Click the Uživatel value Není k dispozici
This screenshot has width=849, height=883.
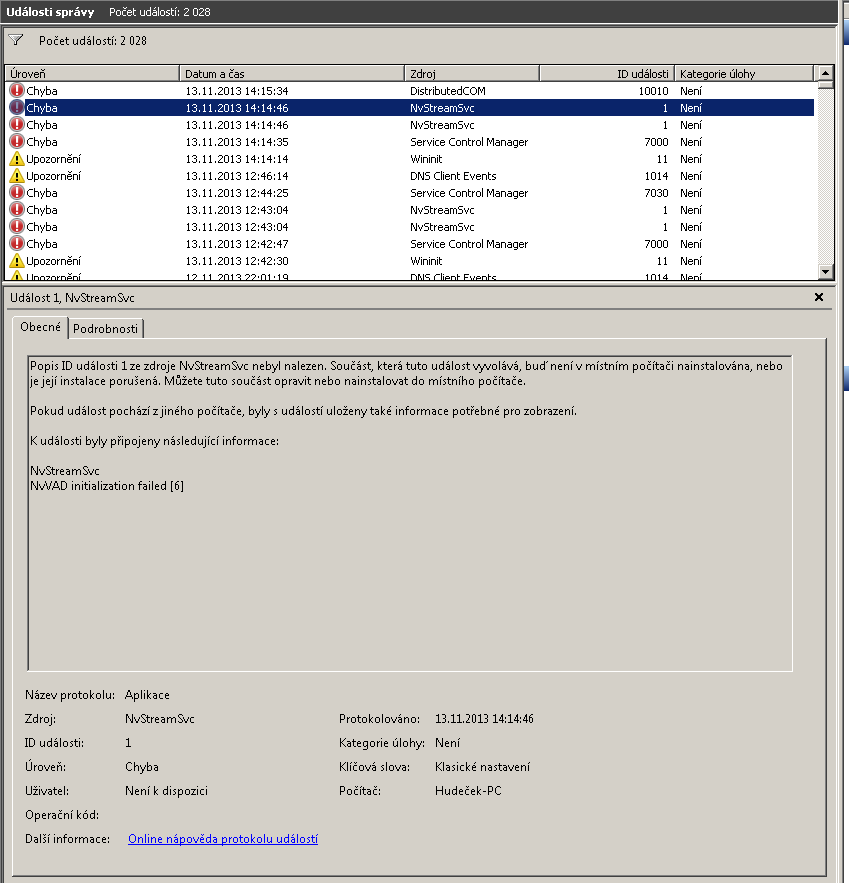pyautogui.click(x=166, y=791)
